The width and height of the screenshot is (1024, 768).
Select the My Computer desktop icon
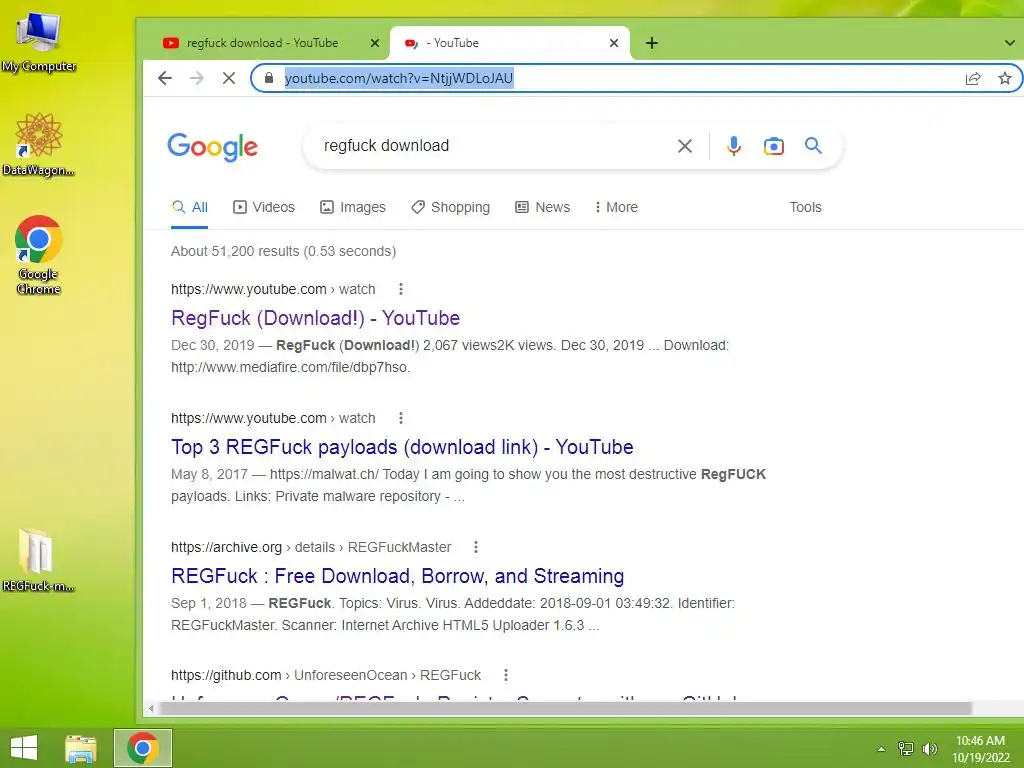click(39, 42)
